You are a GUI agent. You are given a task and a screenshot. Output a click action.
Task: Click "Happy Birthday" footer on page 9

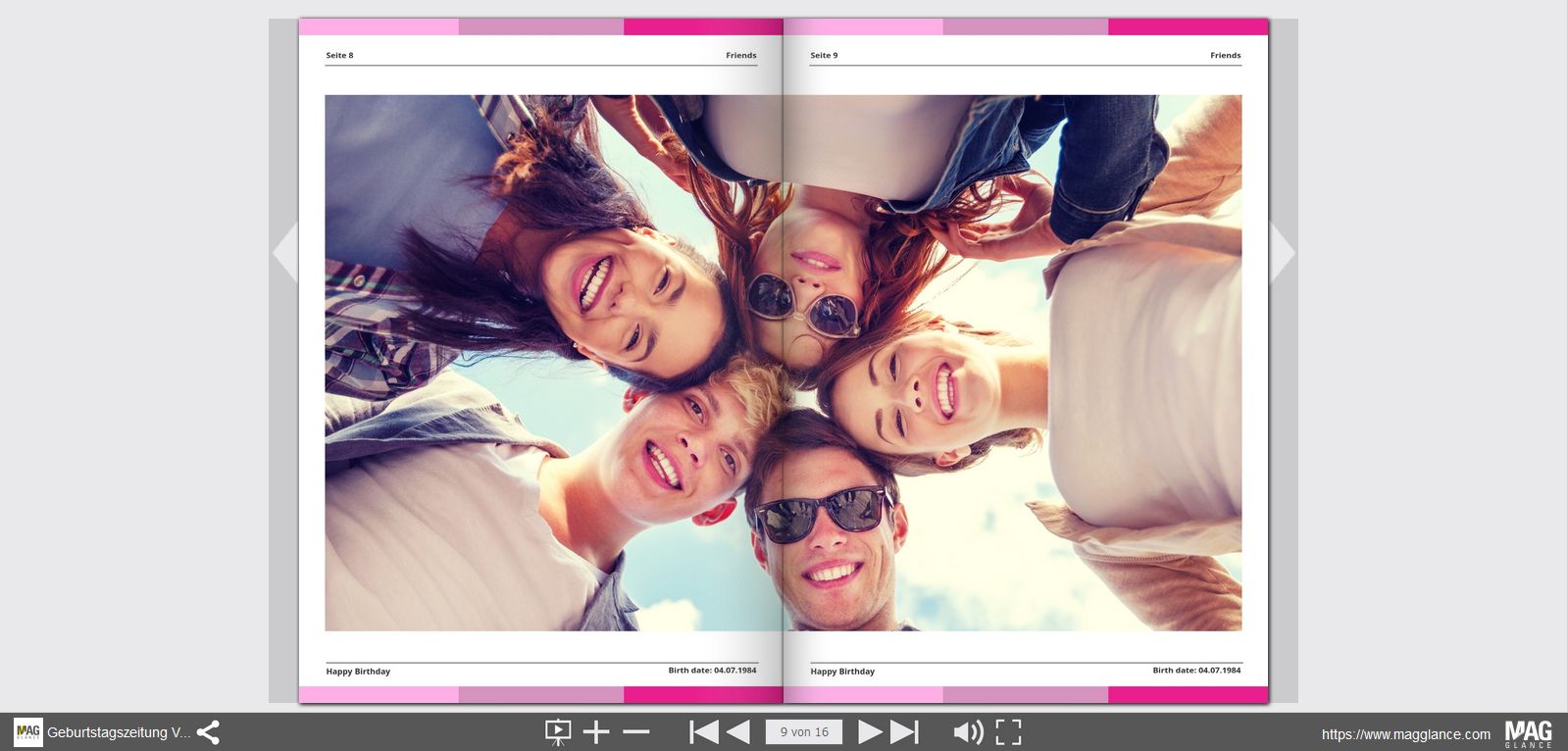point(842,672)
